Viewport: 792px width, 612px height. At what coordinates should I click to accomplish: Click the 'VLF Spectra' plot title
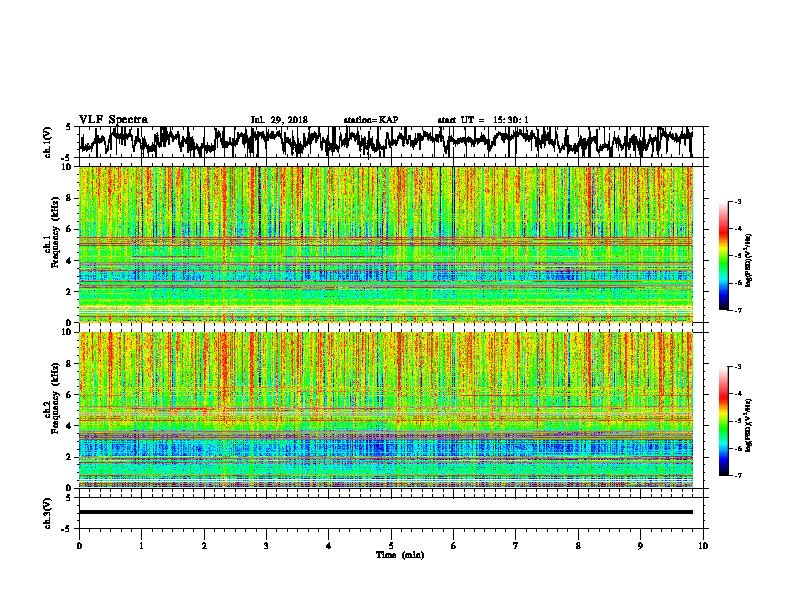[113, 120]
